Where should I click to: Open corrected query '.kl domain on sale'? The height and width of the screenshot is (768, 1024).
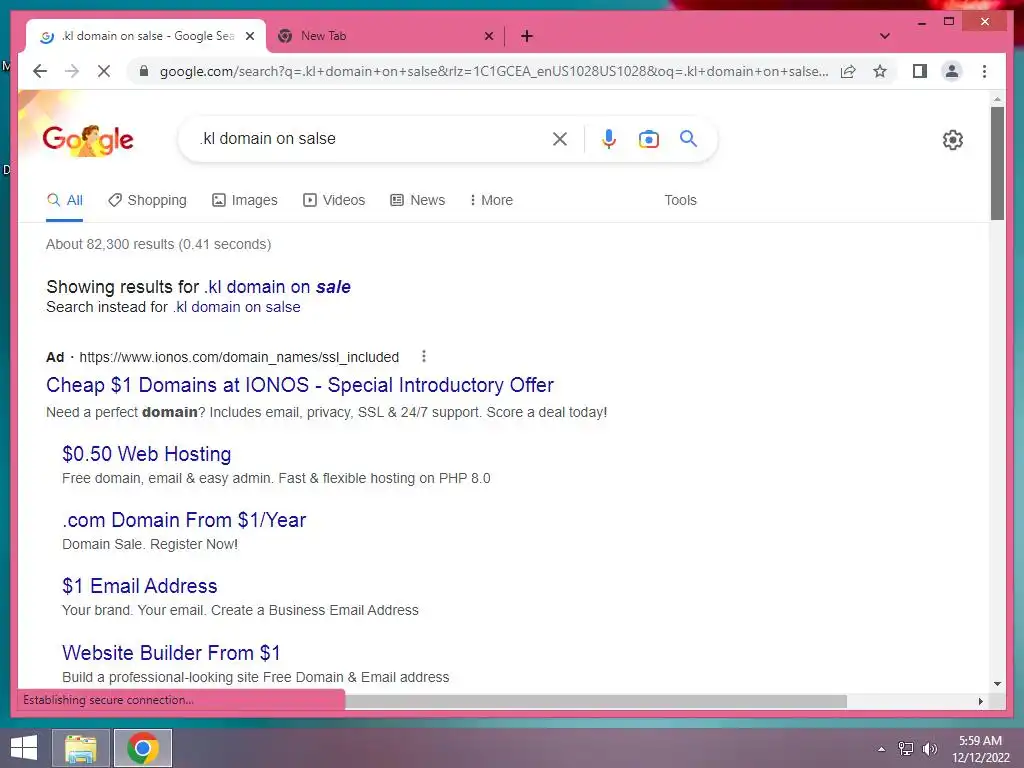pyautogui.click(x=278, y=287)
